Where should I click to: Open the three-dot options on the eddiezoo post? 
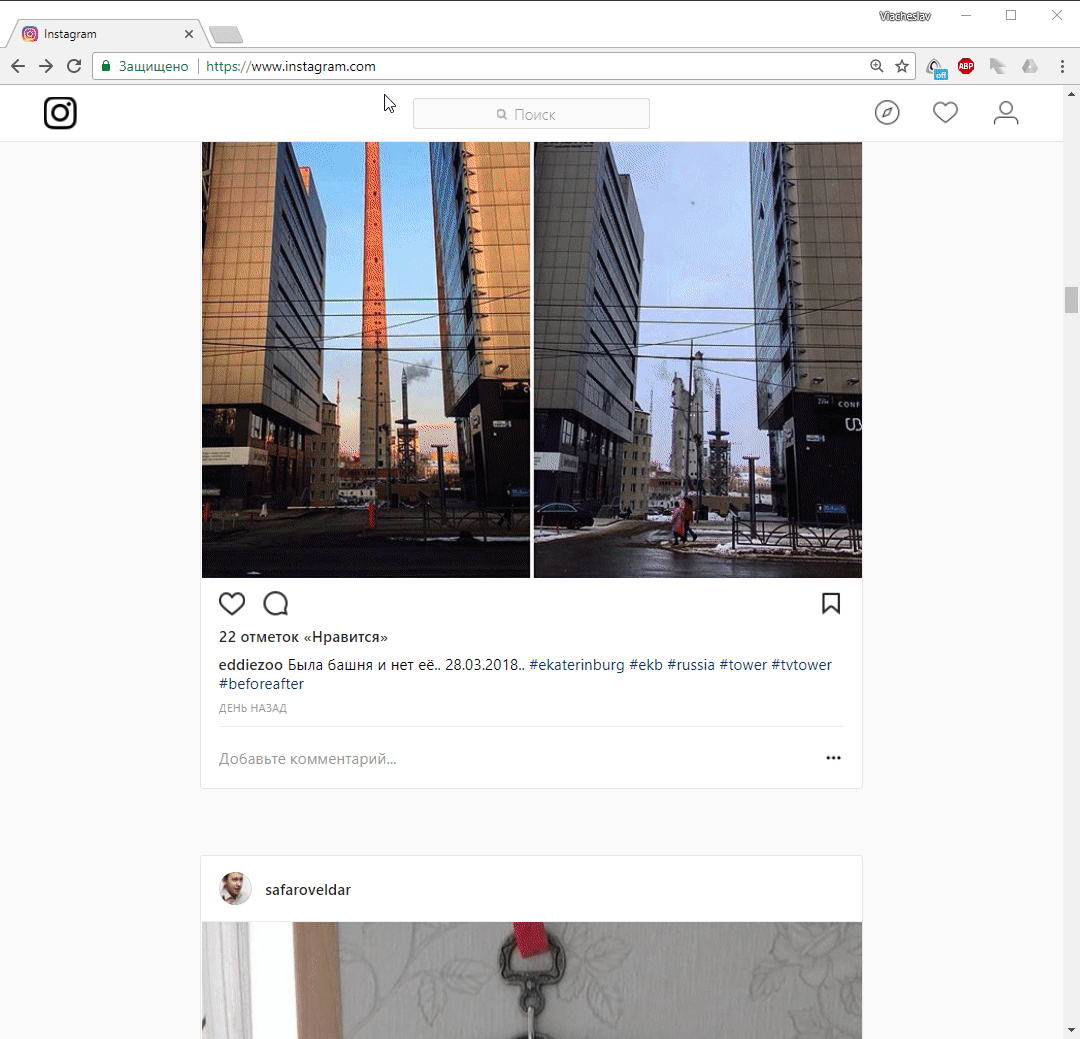pyautogui.click(x=833, y=758)
